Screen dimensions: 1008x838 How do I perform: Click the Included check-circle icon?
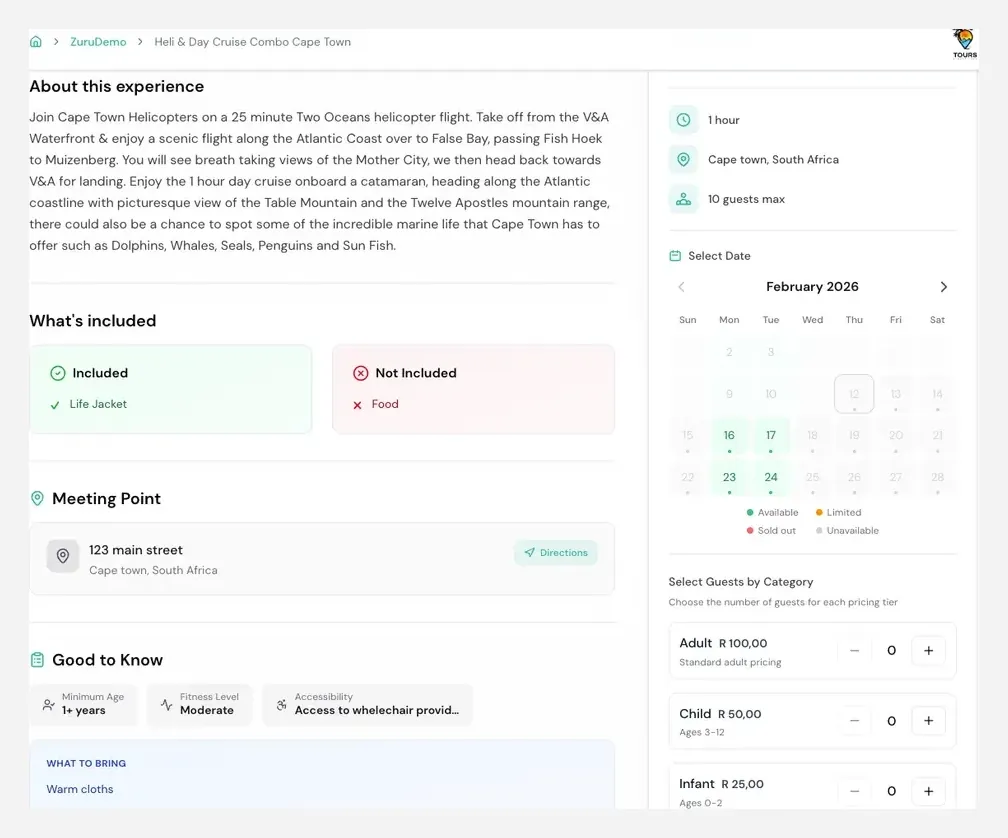pyautogui.click(x=58, y=373)
